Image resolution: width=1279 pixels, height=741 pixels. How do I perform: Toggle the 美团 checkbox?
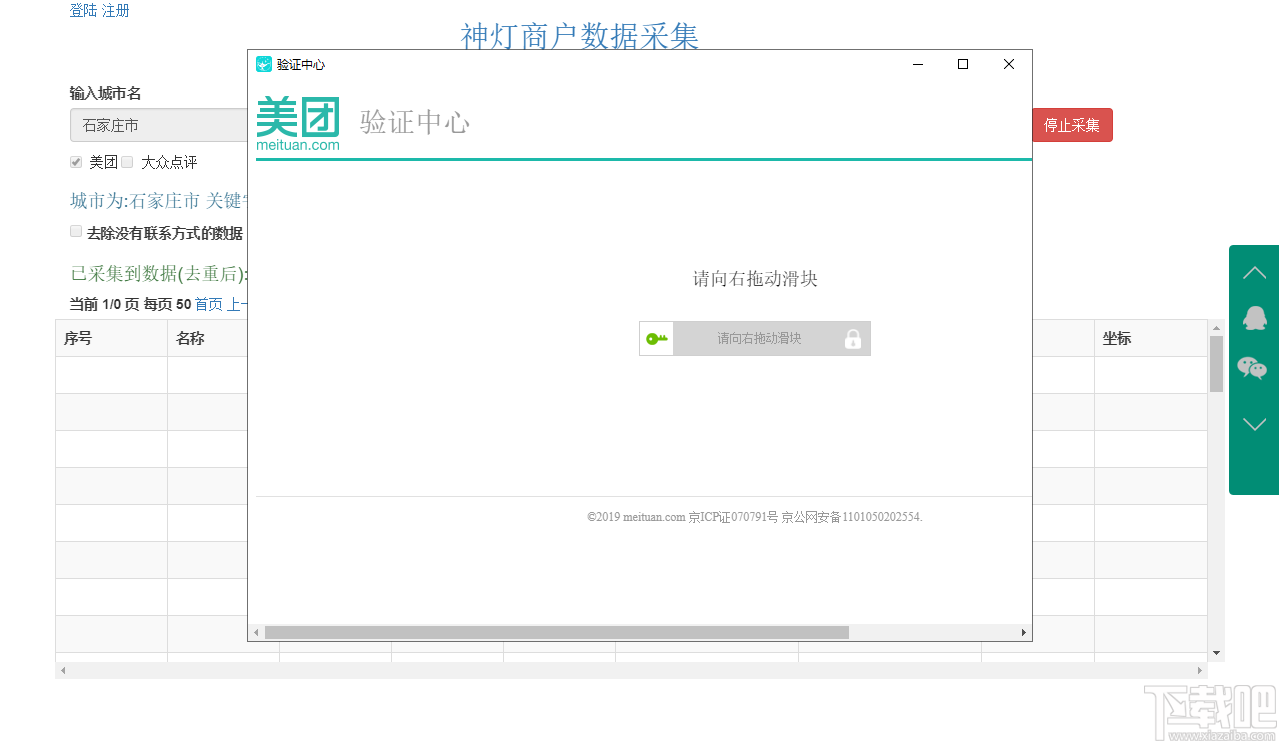(x=76, y=162)
